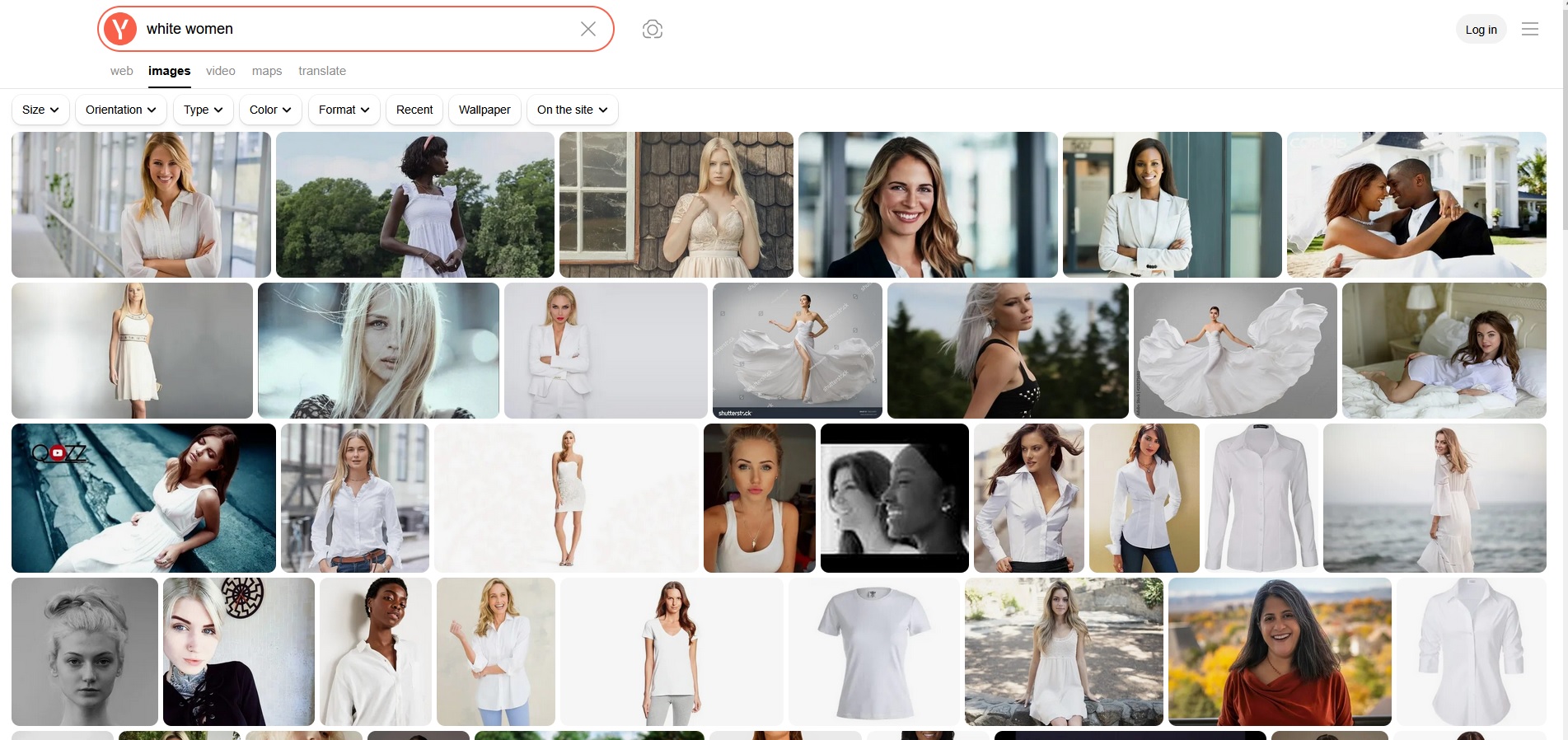This screenshot has height=740, width=1568.
Task: Open thumbnail of white long-sleeve shirt on mannequin
Action: click(1261, 498)
